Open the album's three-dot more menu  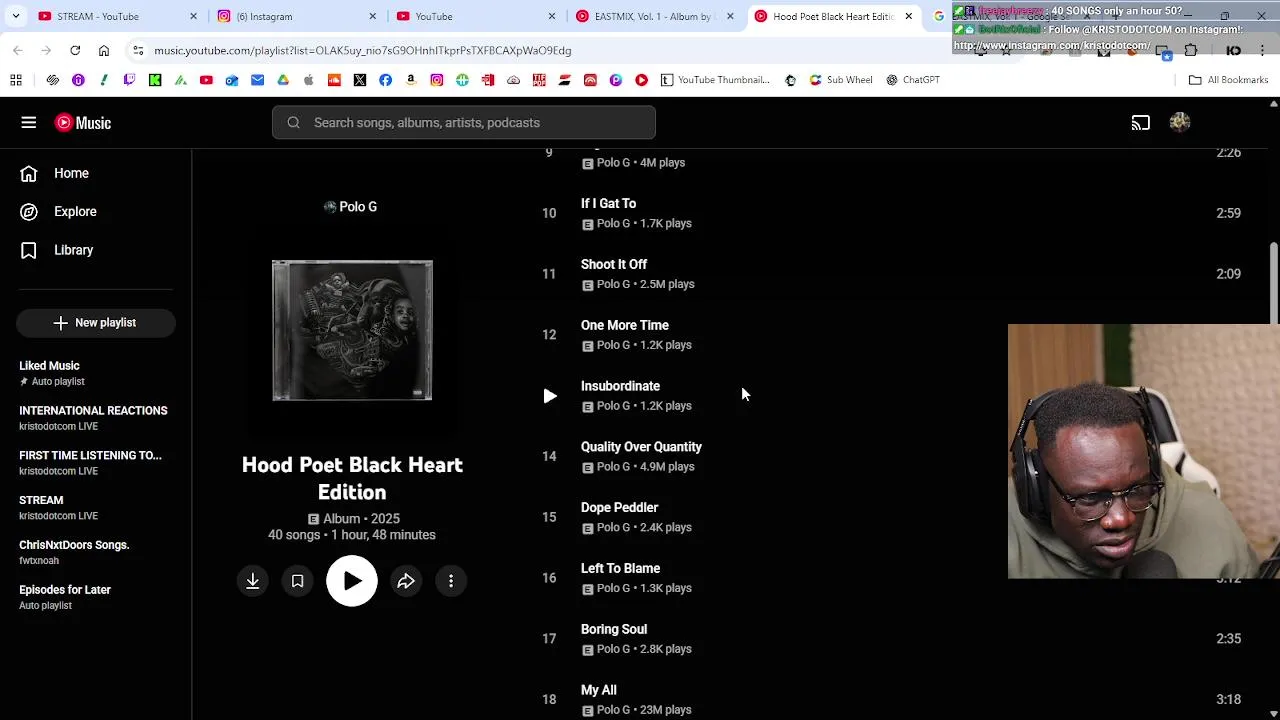[451, 581]
